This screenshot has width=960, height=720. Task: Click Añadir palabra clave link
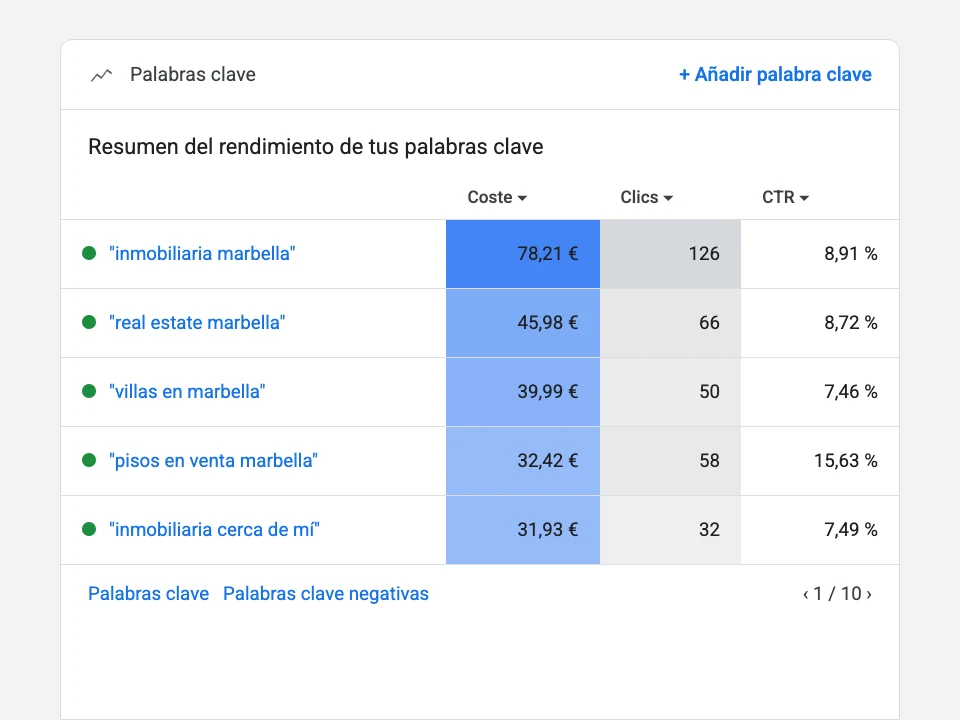[x=775, y=75]
